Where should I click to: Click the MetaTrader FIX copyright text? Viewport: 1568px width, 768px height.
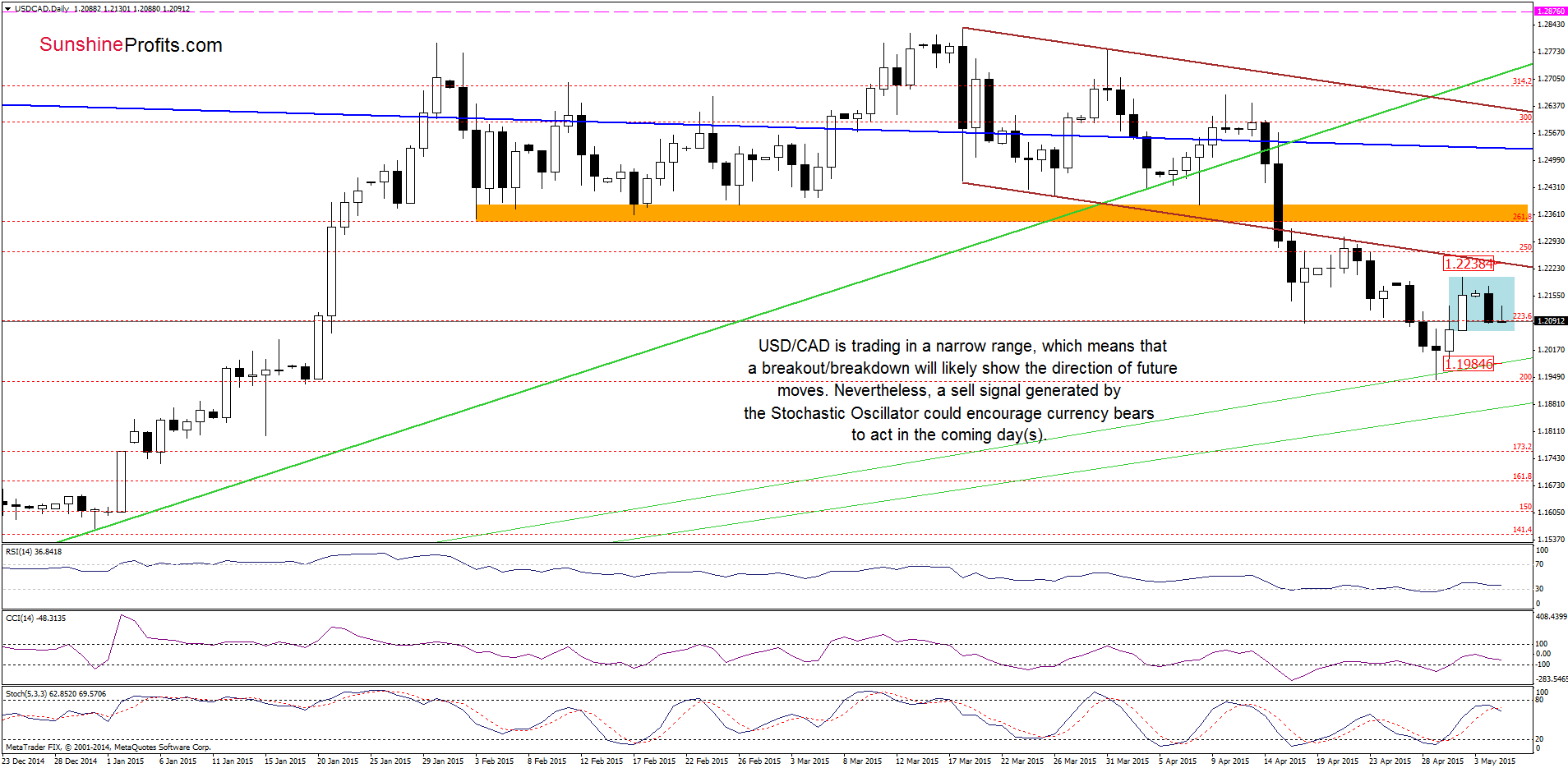pos(108,747)
